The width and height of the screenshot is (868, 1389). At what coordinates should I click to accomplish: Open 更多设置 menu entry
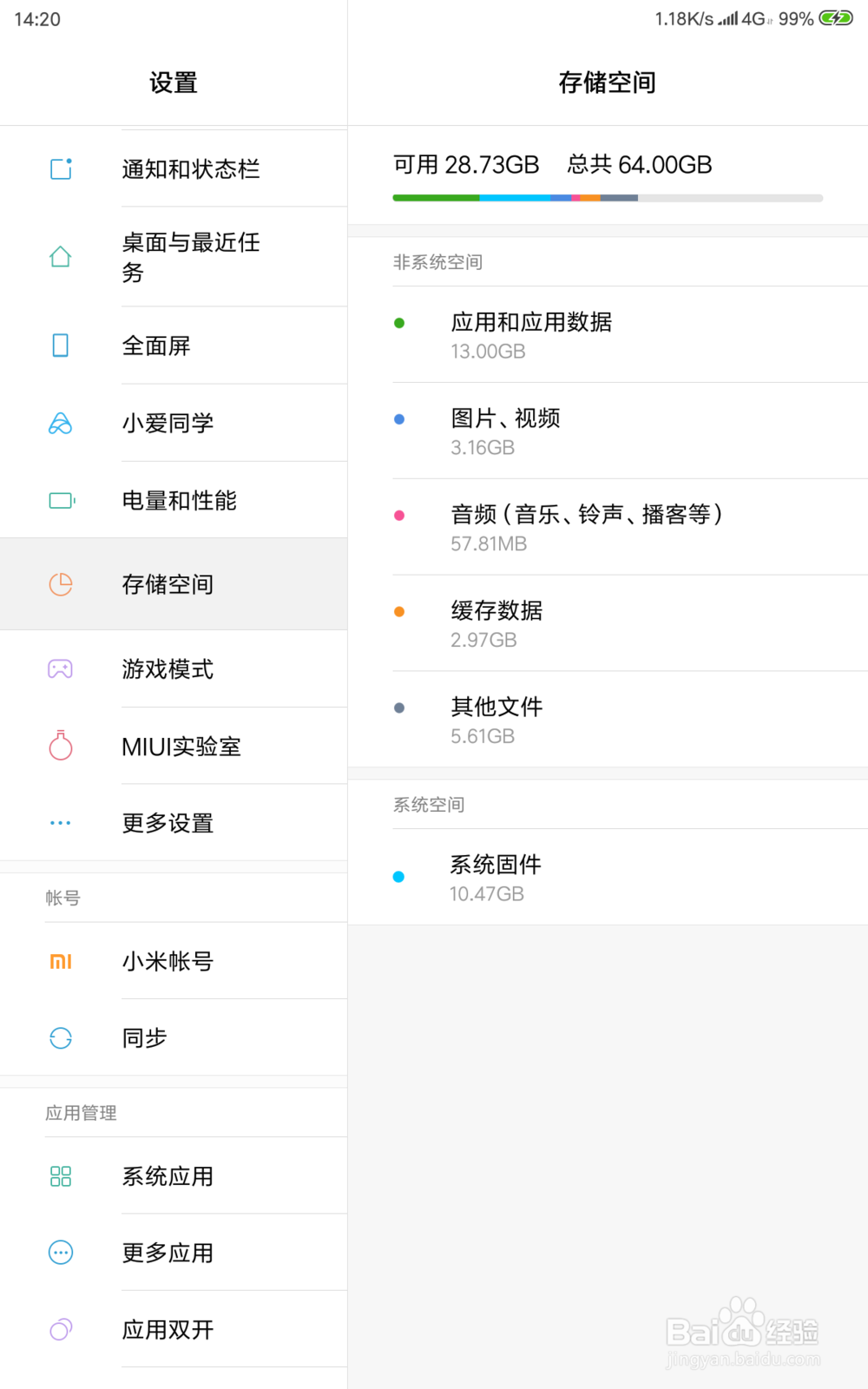pos(168,823)
